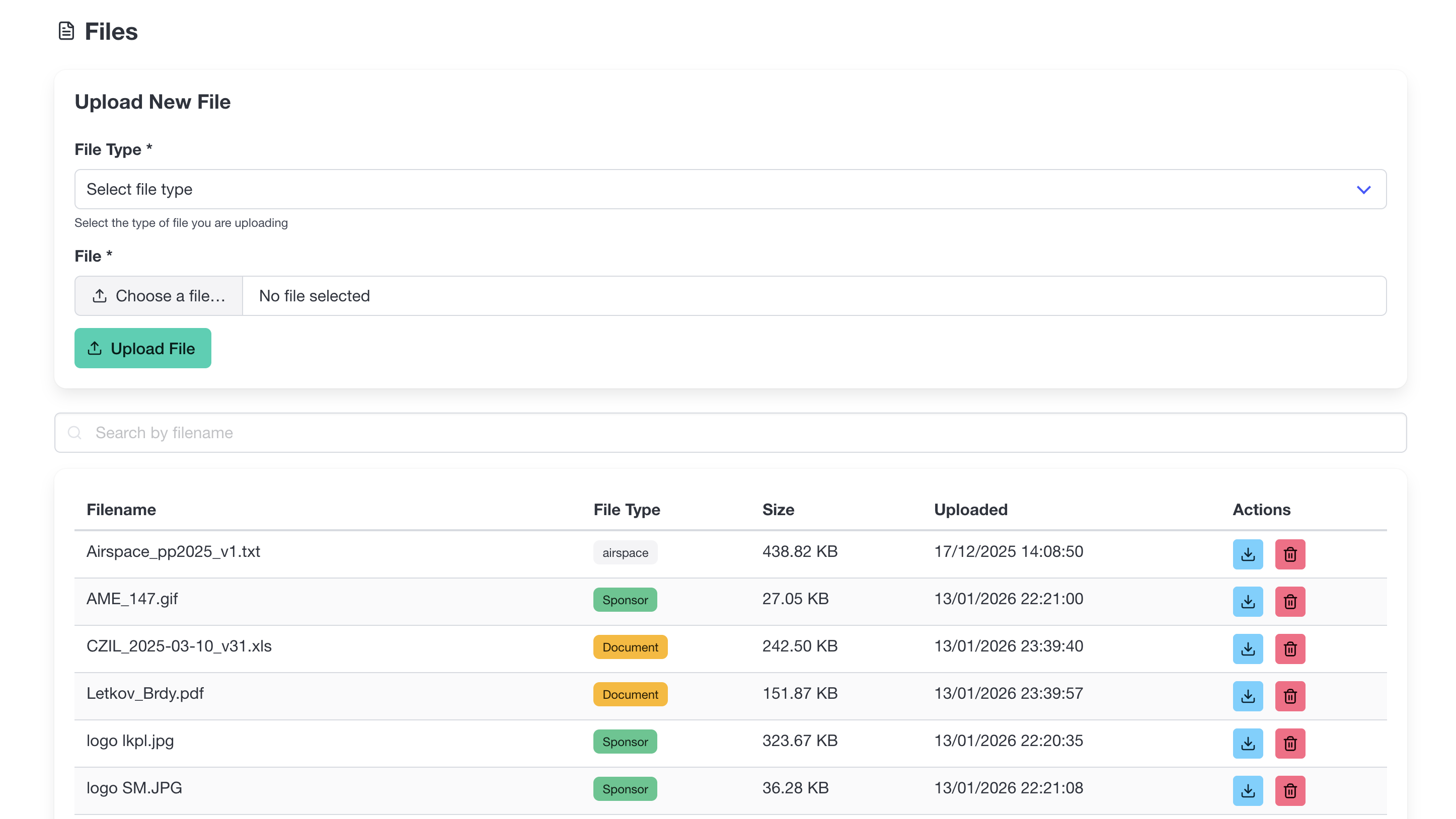Click the No file selected field
The image size is (1456, 819).
[x=813, y=296]
